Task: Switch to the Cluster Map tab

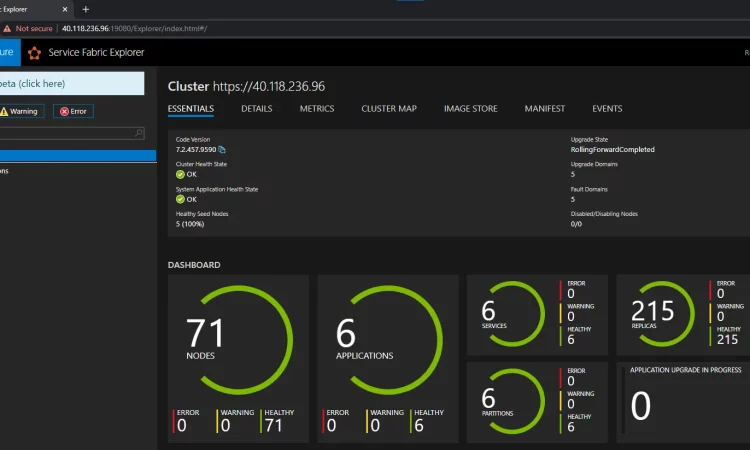Action: click(x=389, y=109)
